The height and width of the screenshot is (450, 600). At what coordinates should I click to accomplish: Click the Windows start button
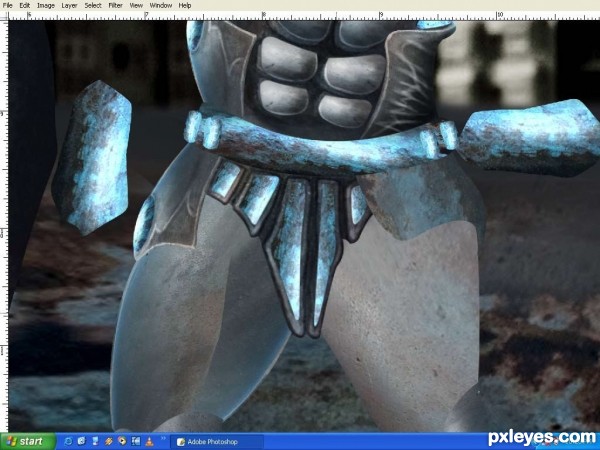[28, 441]
